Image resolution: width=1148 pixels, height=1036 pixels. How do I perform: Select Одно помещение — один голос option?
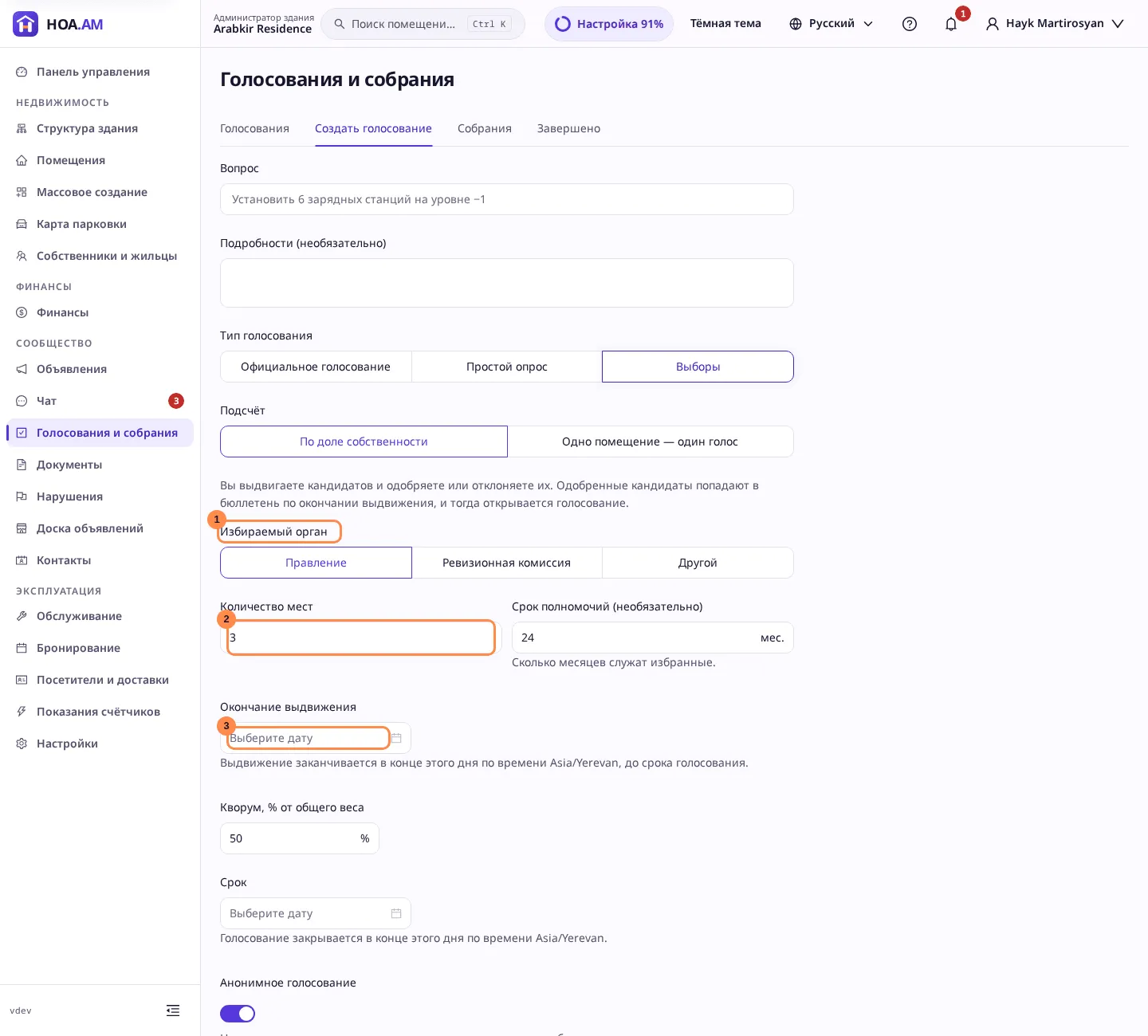650,441
